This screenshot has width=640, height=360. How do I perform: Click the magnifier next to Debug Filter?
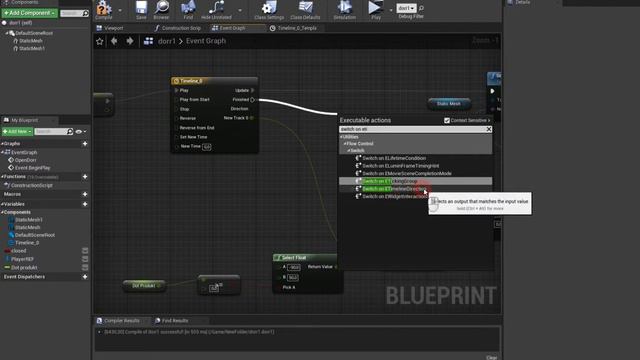click(421, 8)
